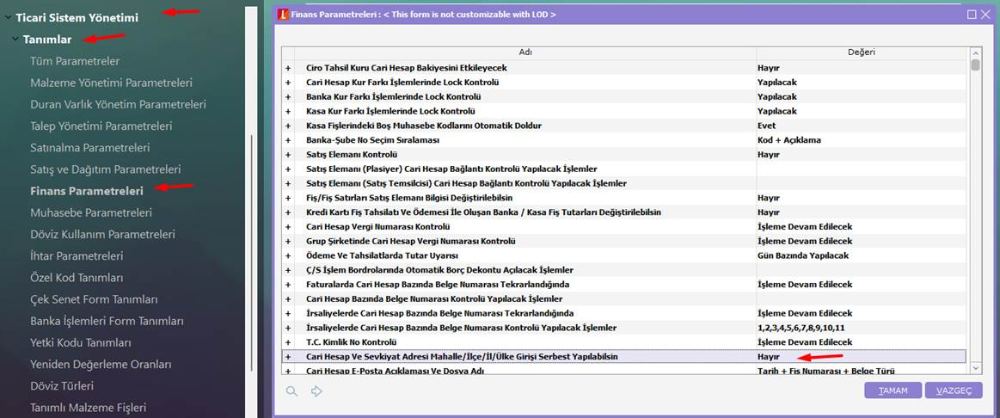1000x418 pixels.
Task: Open Banka İşlemleri Form Tanımları
Action: (107, 321)
